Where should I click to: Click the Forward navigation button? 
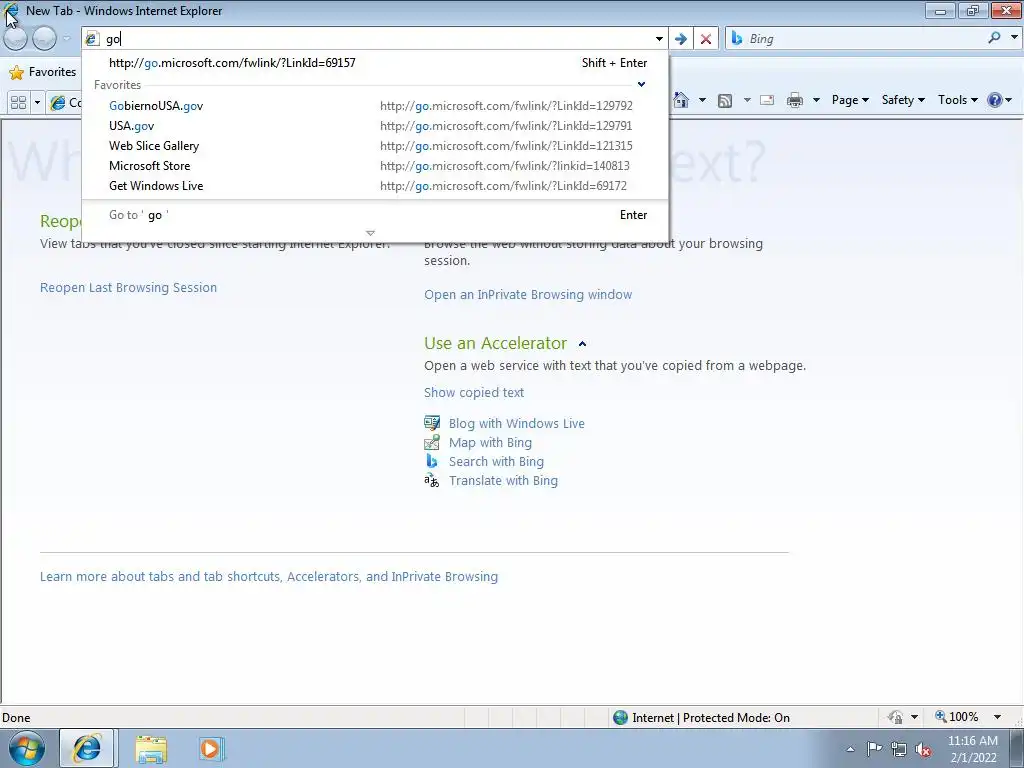44,39
